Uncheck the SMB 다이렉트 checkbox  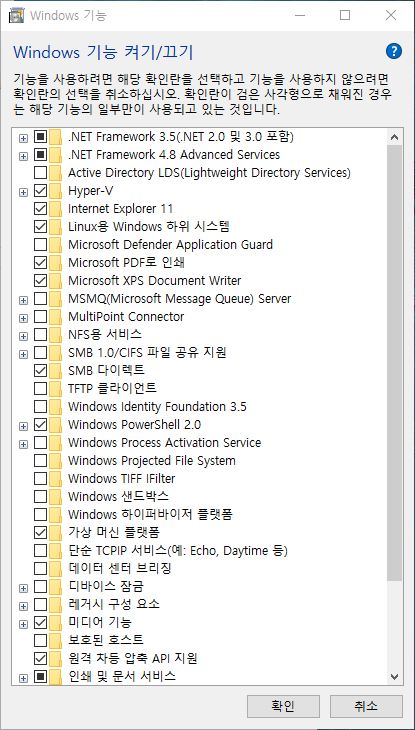pyautogui.click(x=41, y=370)
